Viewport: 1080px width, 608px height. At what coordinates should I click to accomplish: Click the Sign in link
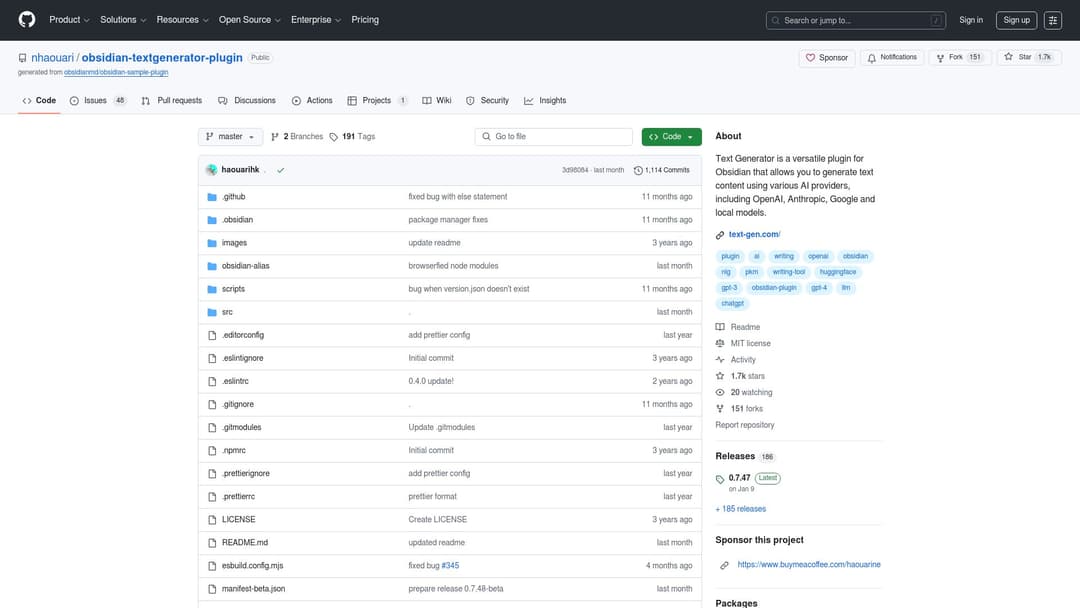[x=970, y=20]
